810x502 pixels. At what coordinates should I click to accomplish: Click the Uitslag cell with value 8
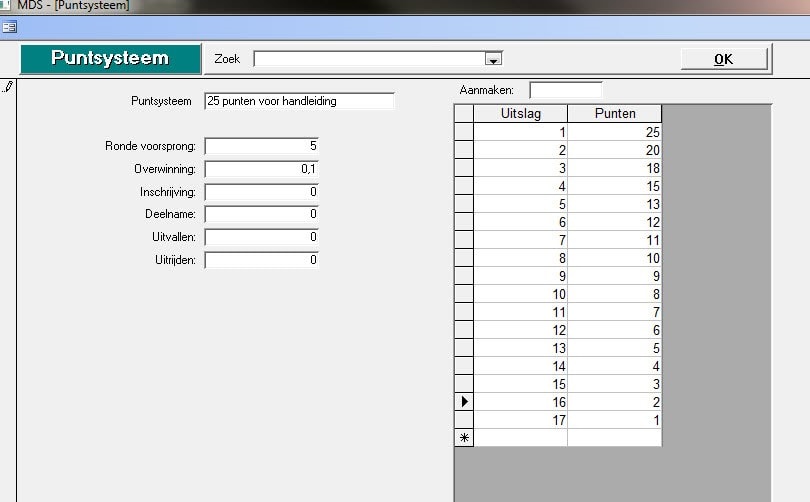(x=521, y=258)
